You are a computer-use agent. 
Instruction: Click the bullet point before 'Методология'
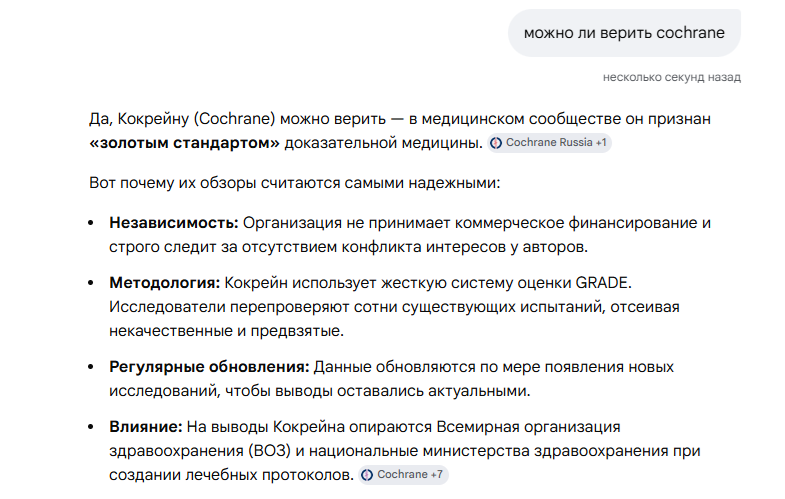point(91,283)
